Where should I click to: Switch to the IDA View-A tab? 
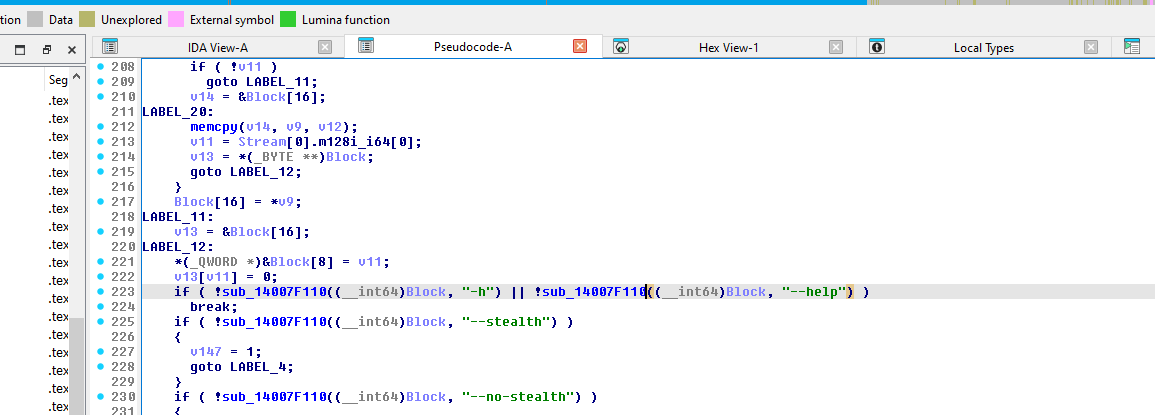tap(218, 47)
